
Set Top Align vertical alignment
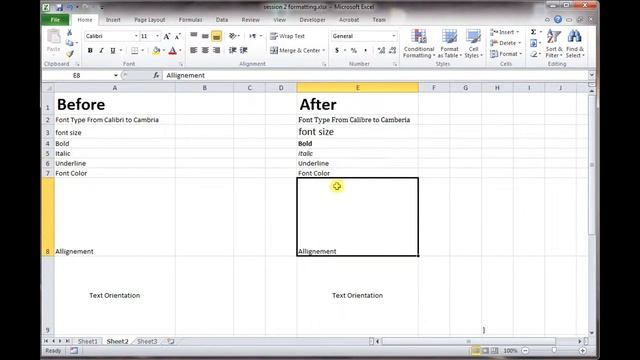point(194,36)
